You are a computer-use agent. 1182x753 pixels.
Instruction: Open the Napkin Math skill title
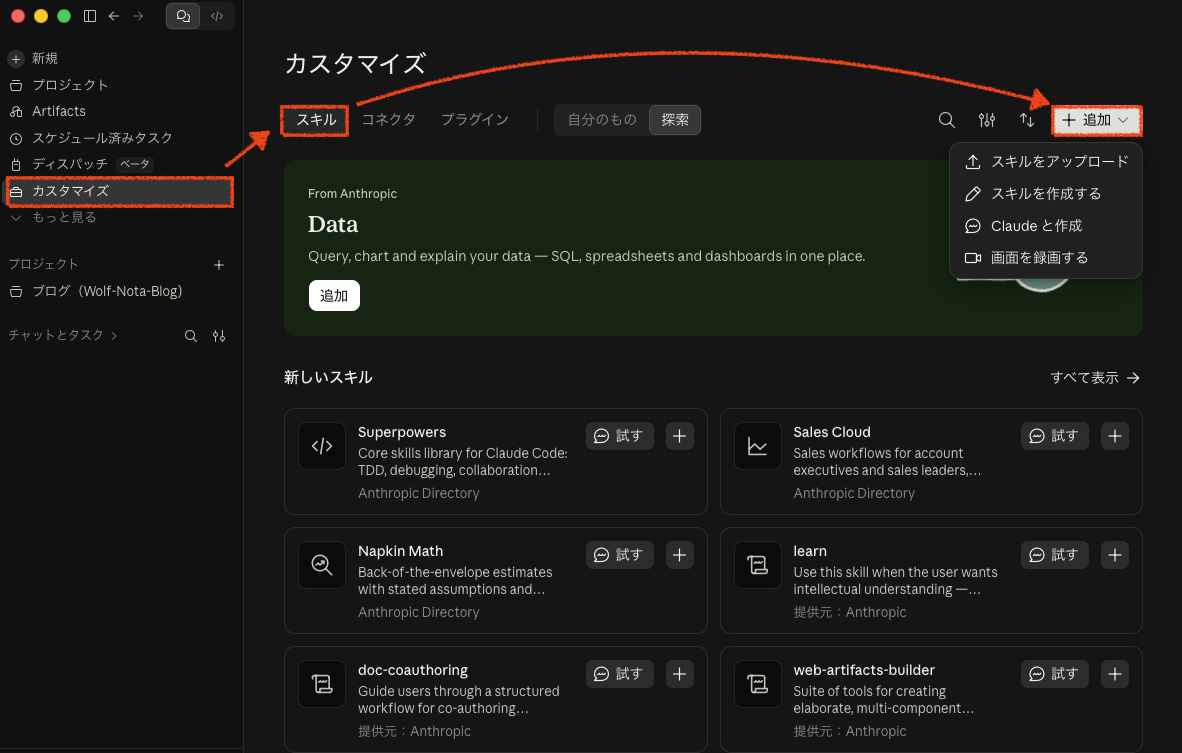click(400, 552)
